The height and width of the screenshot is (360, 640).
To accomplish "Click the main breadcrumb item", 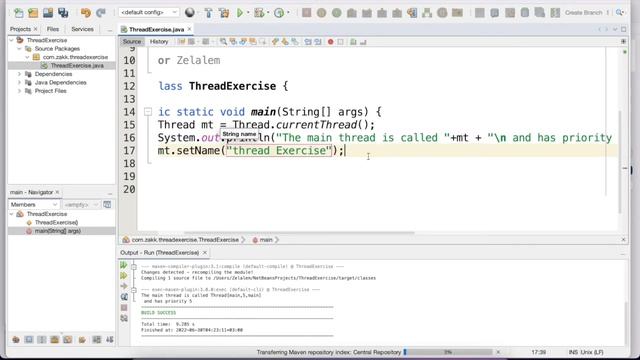I will tap(266, 240).
